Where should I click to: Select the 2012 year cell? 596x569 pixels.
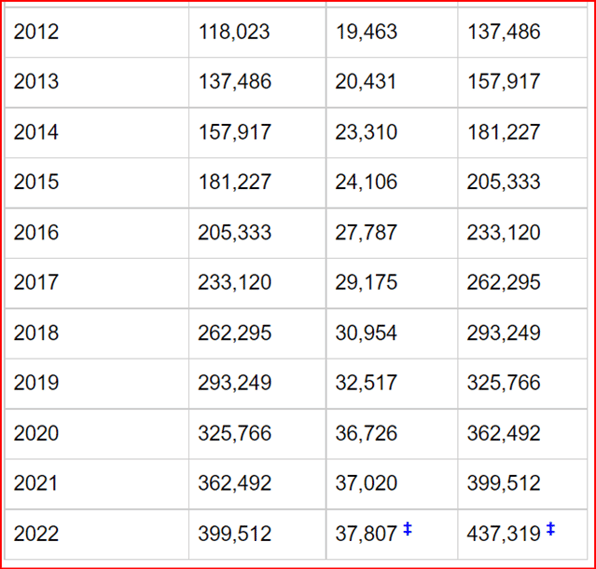click(97, 32)
